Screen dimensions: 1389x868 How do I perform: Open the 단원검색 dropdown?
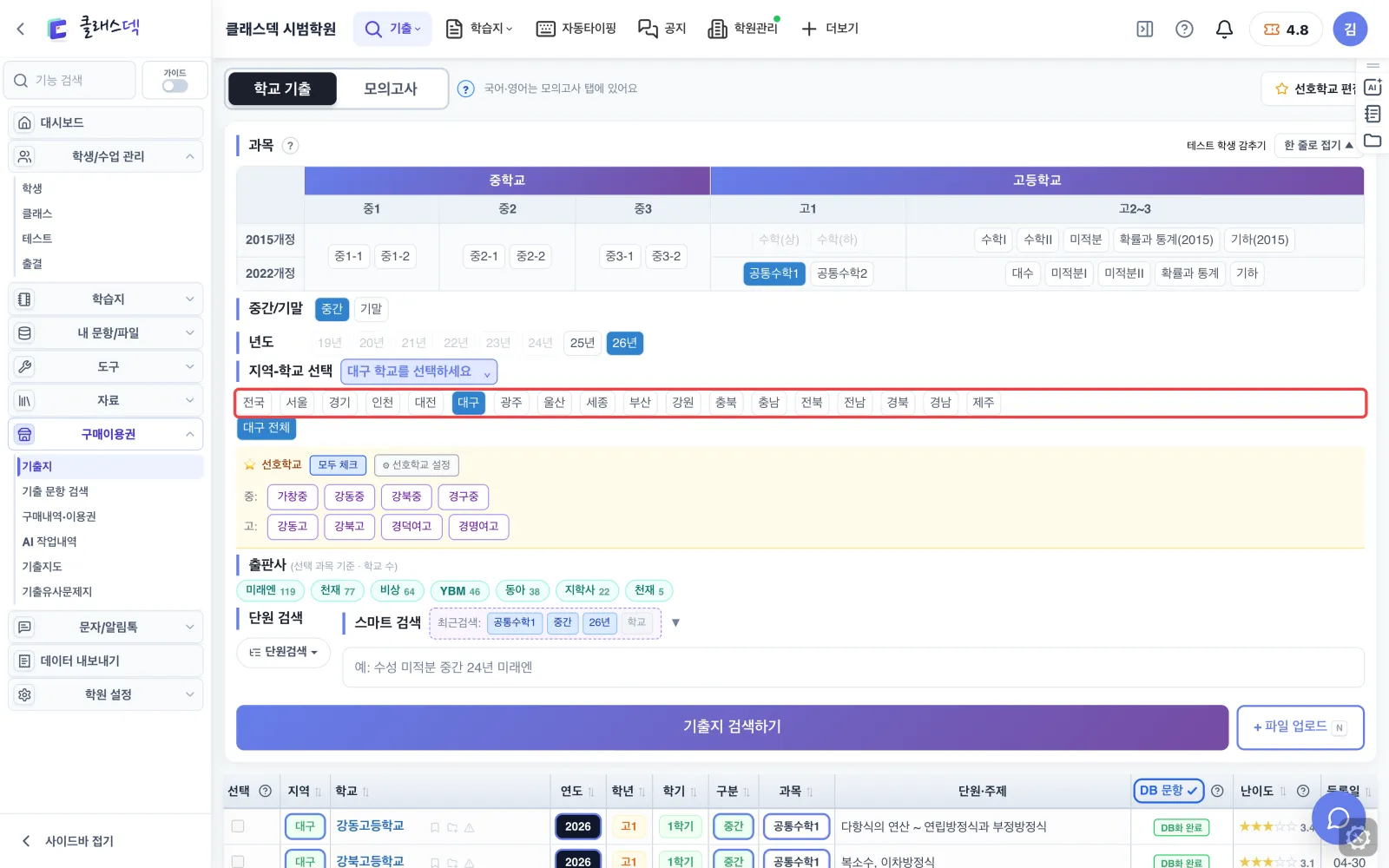(283, 652)
